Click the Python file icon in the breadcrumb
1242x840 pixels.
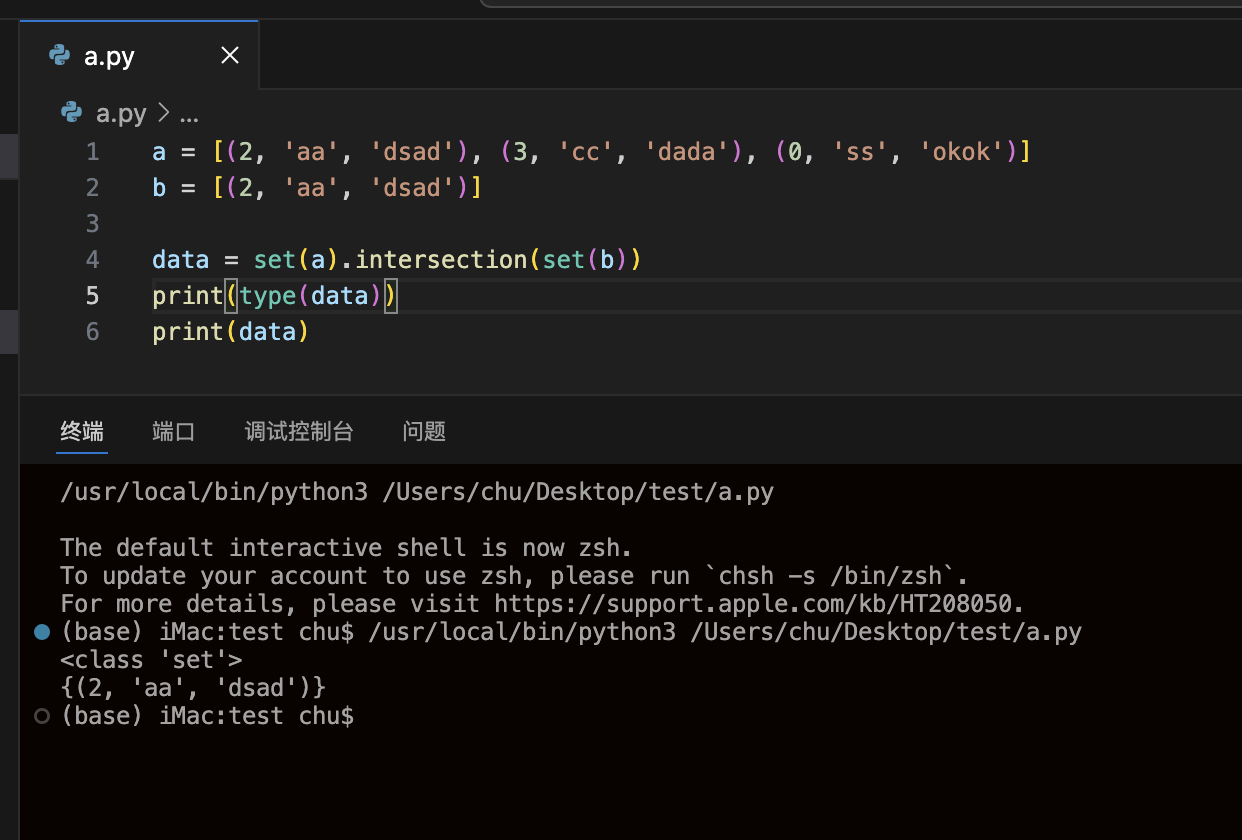[x=71, y=113]
